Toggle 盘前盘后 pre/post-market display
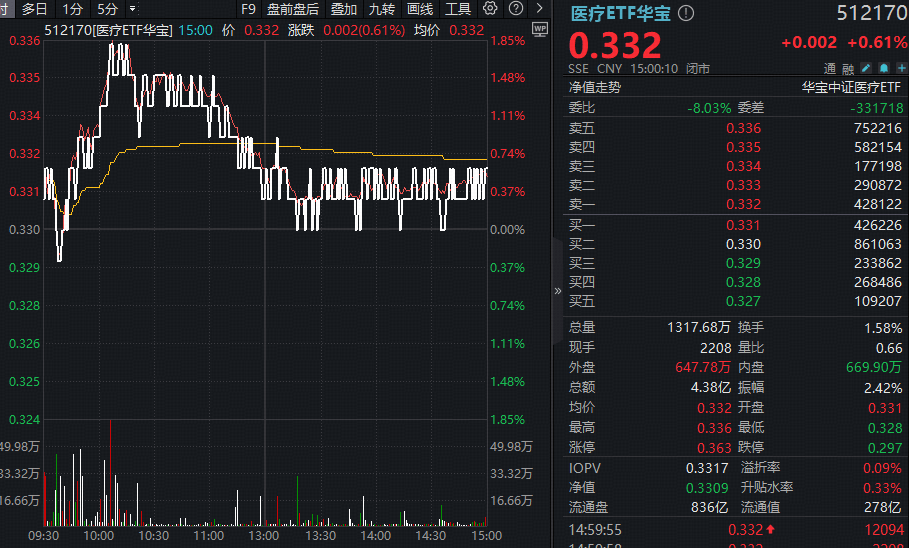909x548 pixels. (x=292, y=9)
